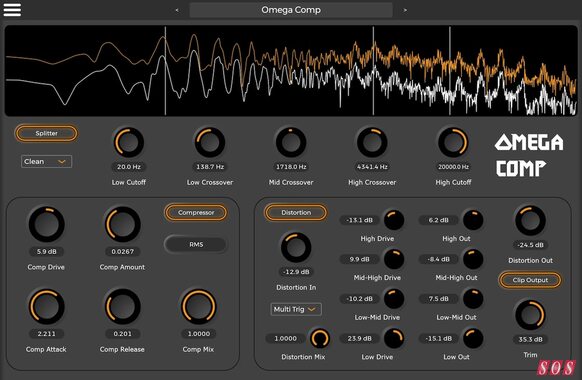Open the hamburger menu

[x=12, y=10]
